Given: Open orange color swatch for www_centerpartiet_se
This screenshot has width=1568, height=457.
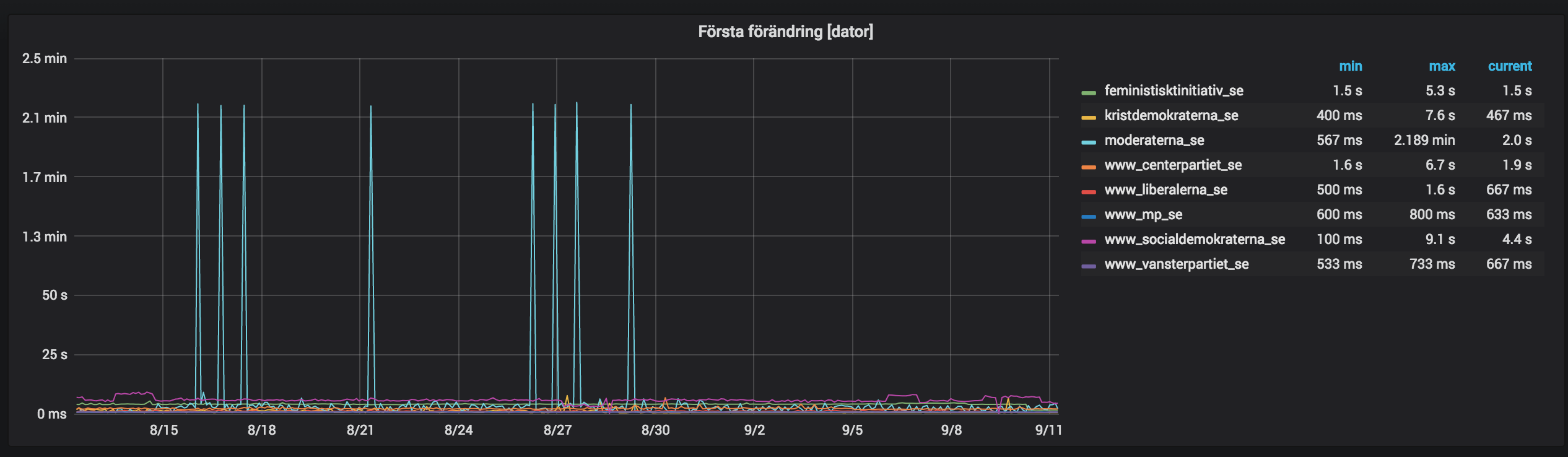Looking at the screenshot, I should (1089, 167).
